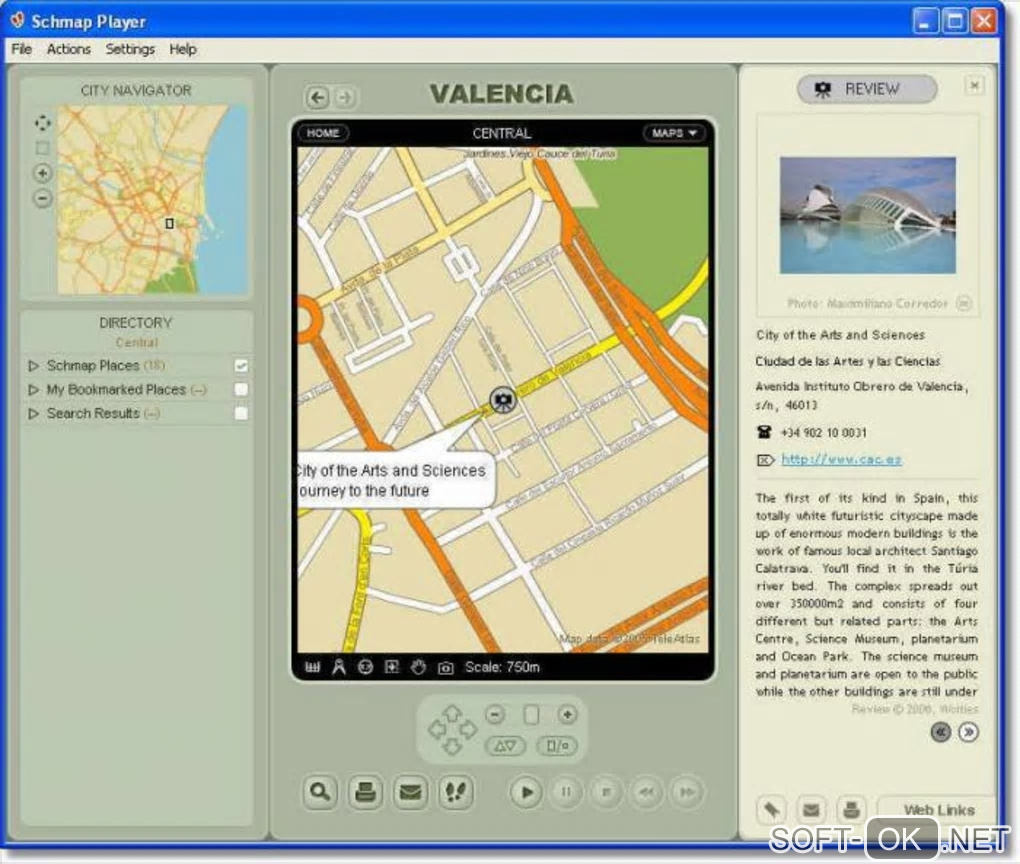This screenshot has height=864, width=1020.
Task: Click the phone number +34 902 10 0031
Action: click(x=824, y=433)
